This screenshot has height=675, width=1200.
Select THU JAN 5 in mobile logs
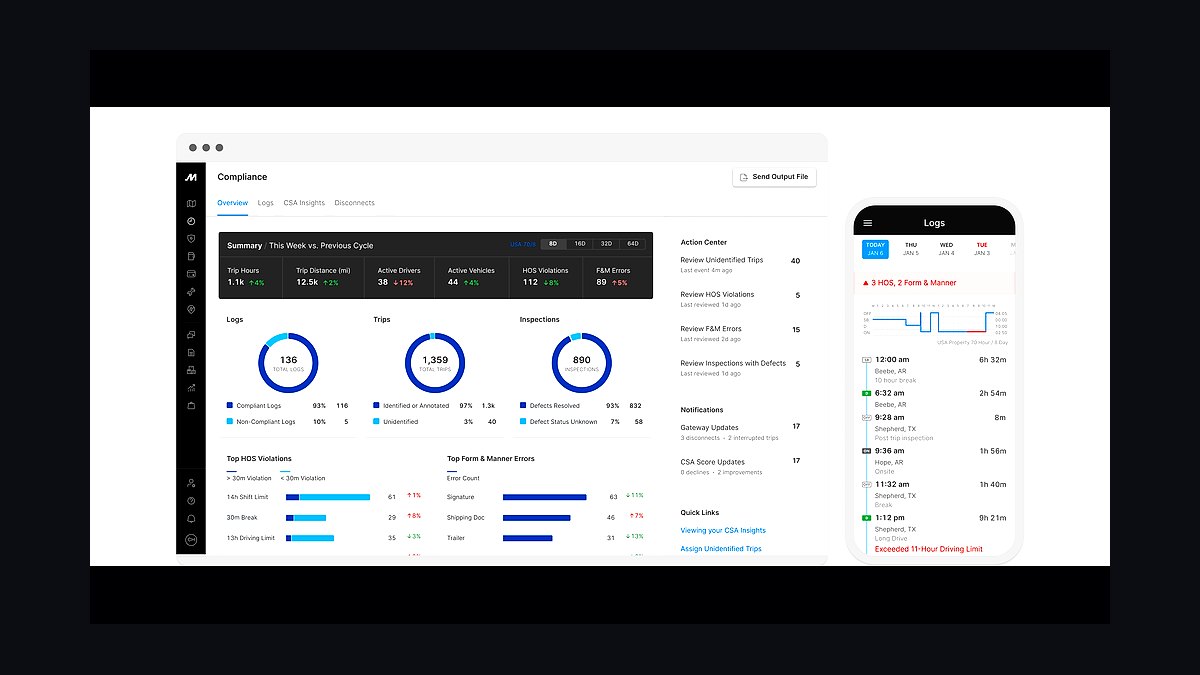coord(910,249)
